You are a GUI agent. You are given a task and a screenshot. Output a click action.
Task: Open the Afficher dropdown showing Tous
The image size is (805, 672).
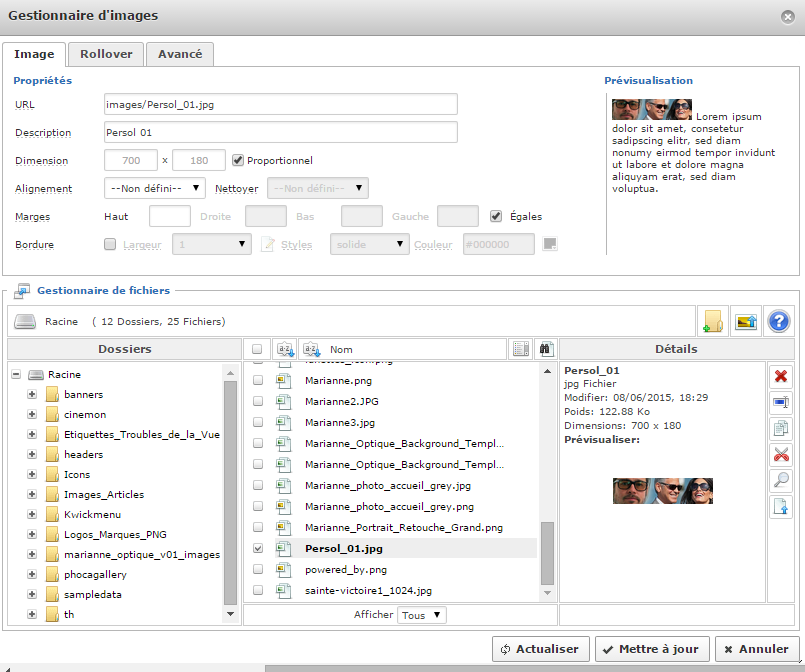click(x=421, y=615)
